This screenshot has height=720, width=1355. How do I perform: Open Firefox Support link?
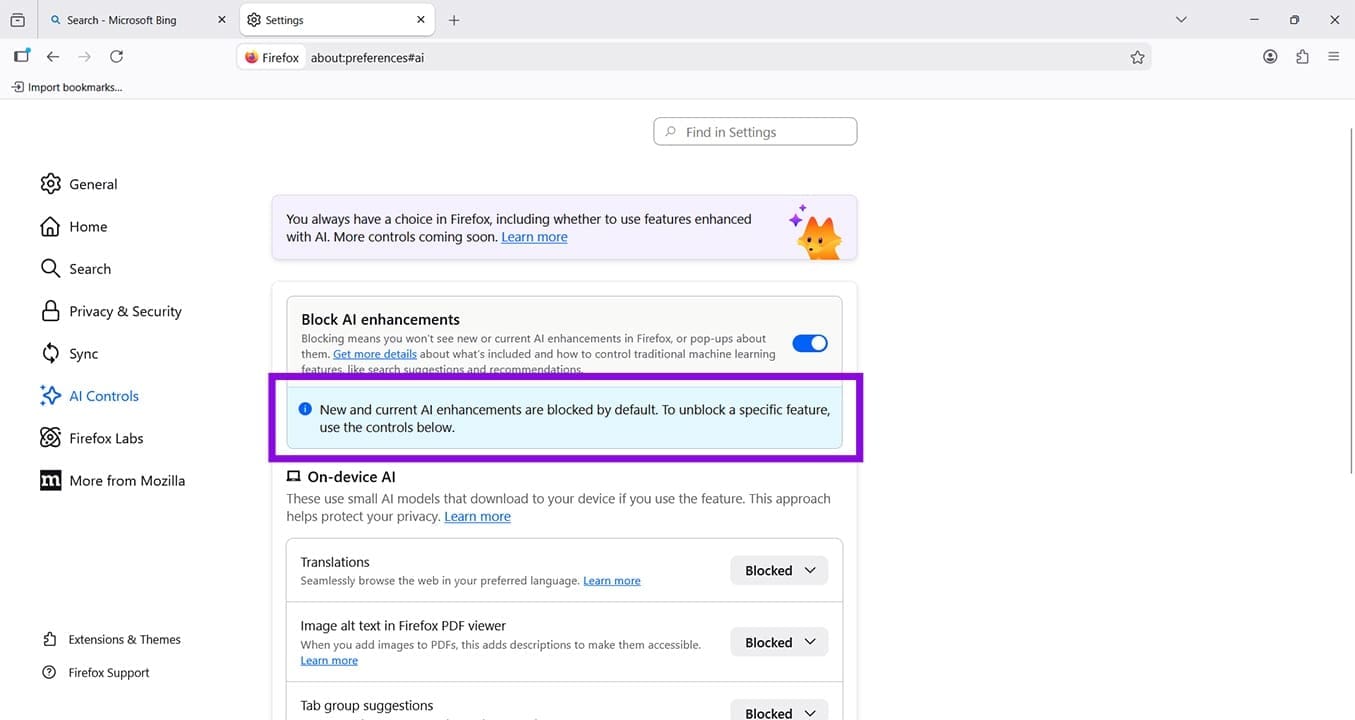[x=109, y=673]
